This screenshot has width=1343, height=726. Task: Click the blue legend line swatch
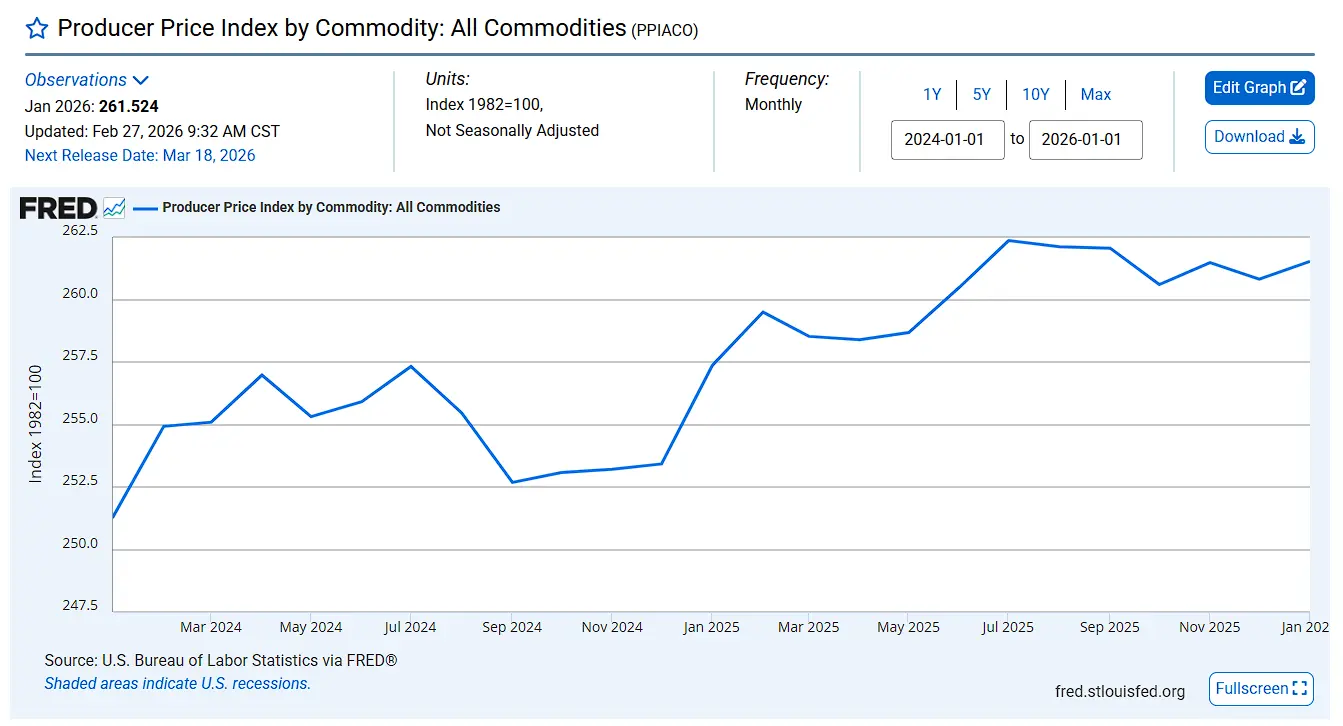(x=146, y=208)
